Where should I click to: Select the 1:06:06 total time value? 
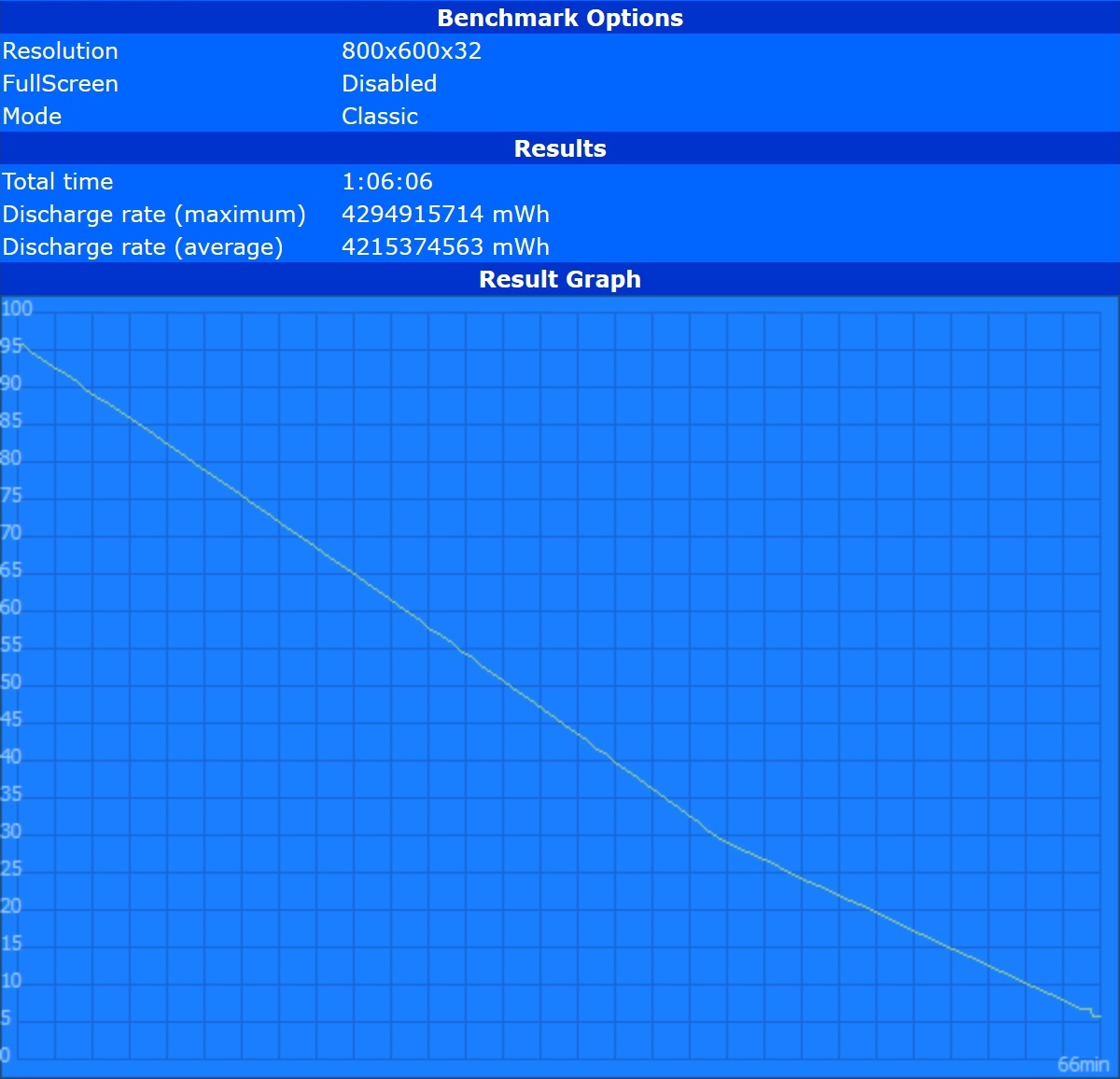(x=387, y=181)
